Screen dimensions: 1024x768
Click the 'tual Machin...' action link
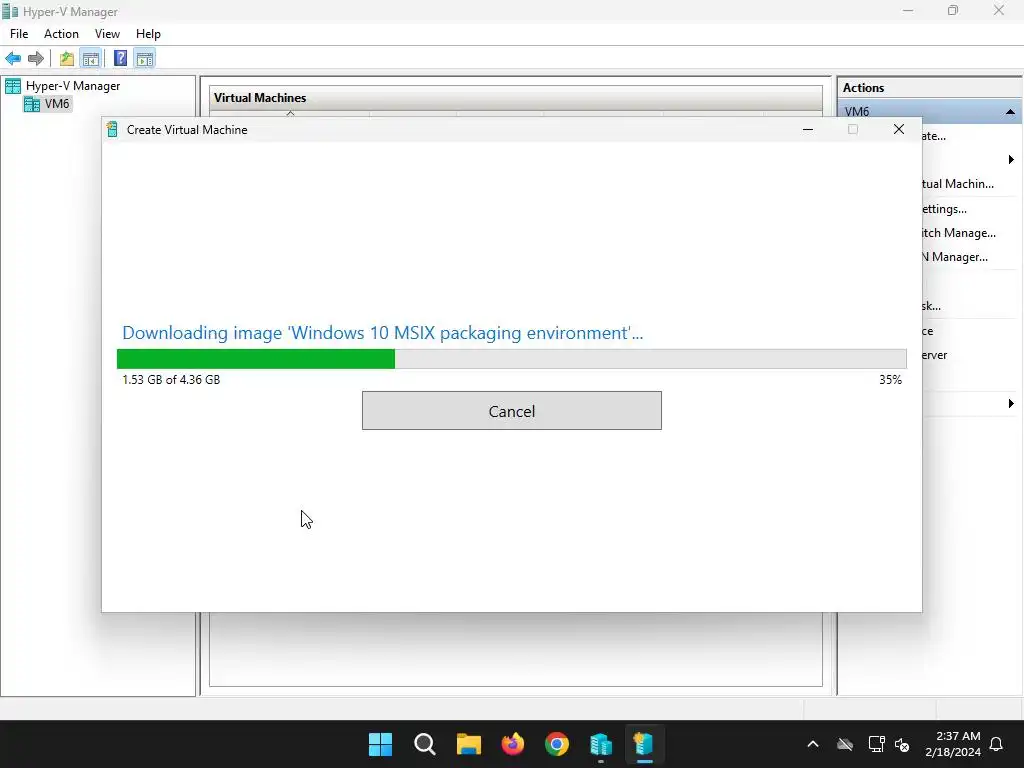[x=957, y=184]
